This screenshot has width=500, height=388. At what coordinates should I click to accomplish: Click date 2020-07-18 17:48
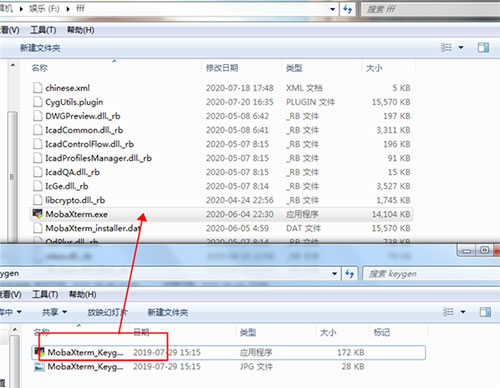240,88
